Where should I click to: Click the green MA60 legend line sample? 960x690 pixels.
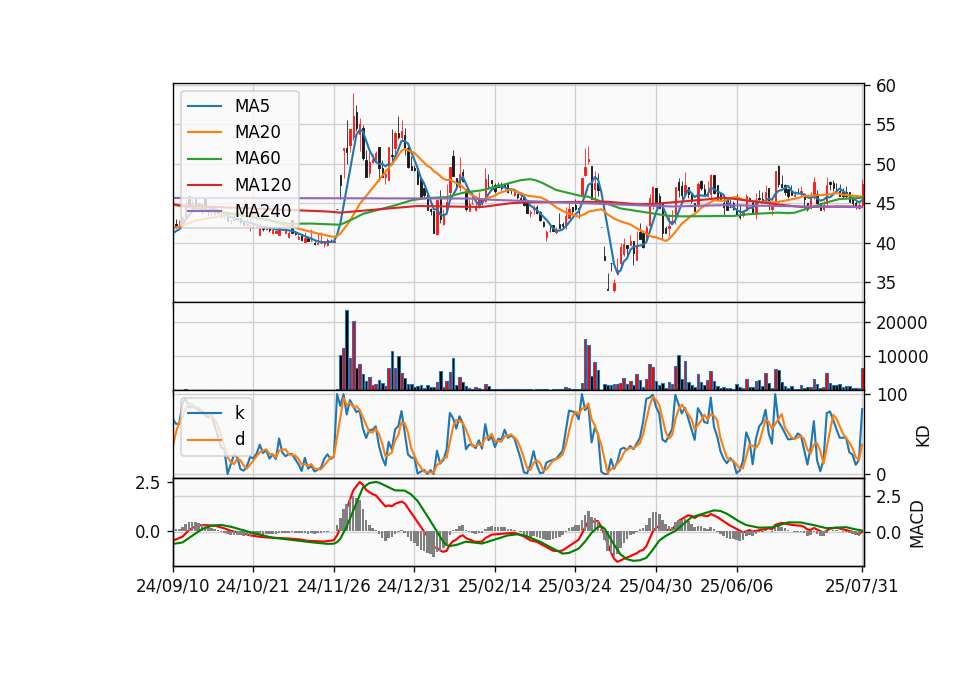204,158
